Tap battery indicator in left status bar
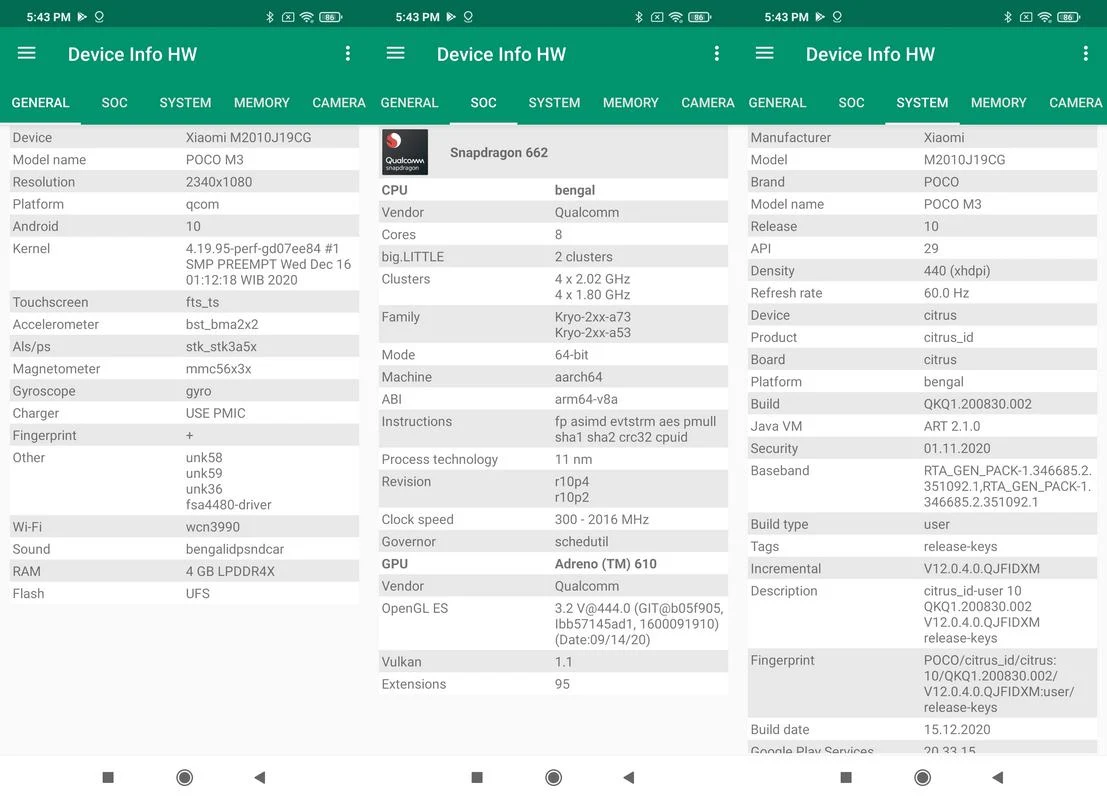 (331, 17)
